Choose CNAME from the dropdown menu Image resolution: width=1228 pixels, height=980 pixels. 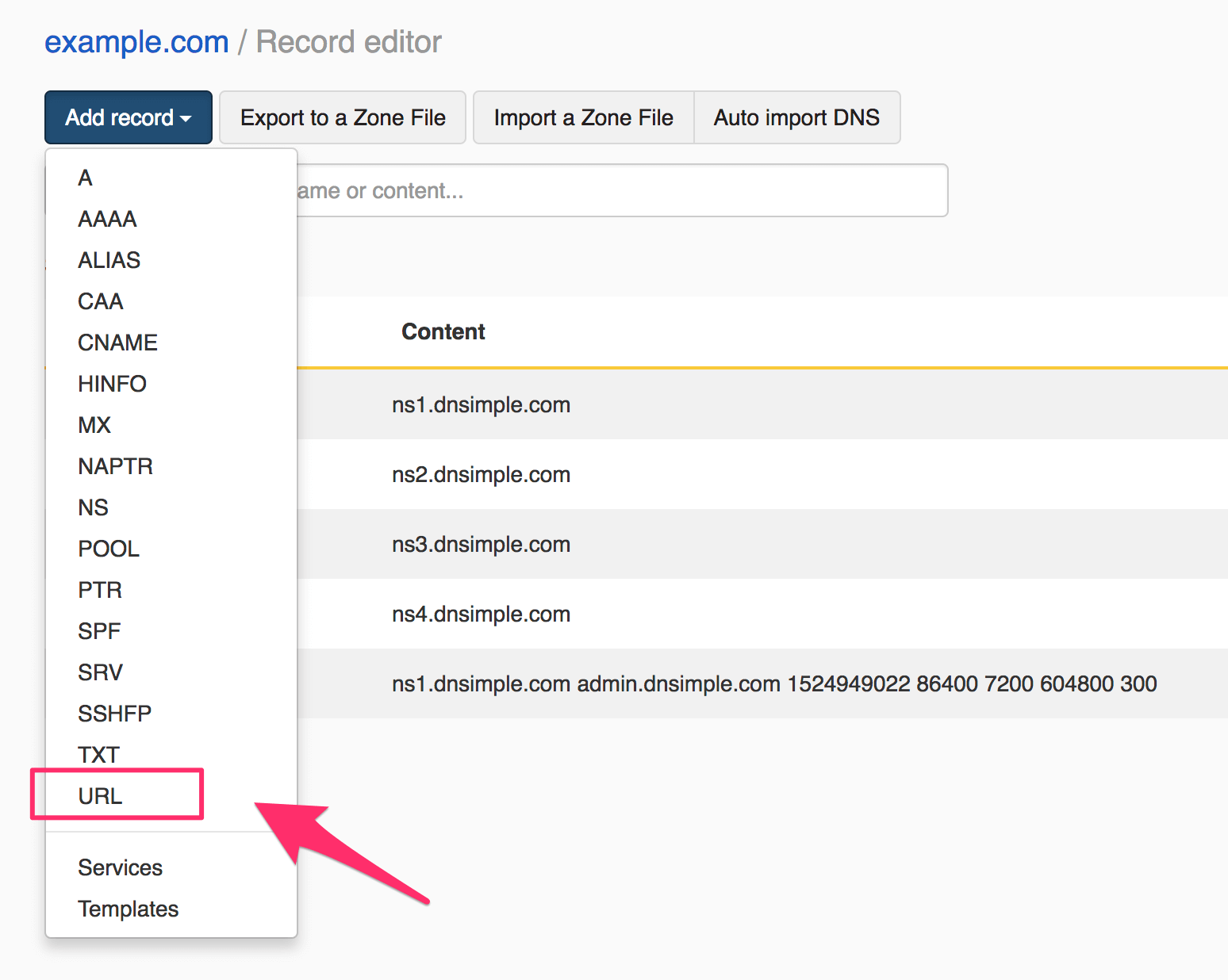click(117, 343)
